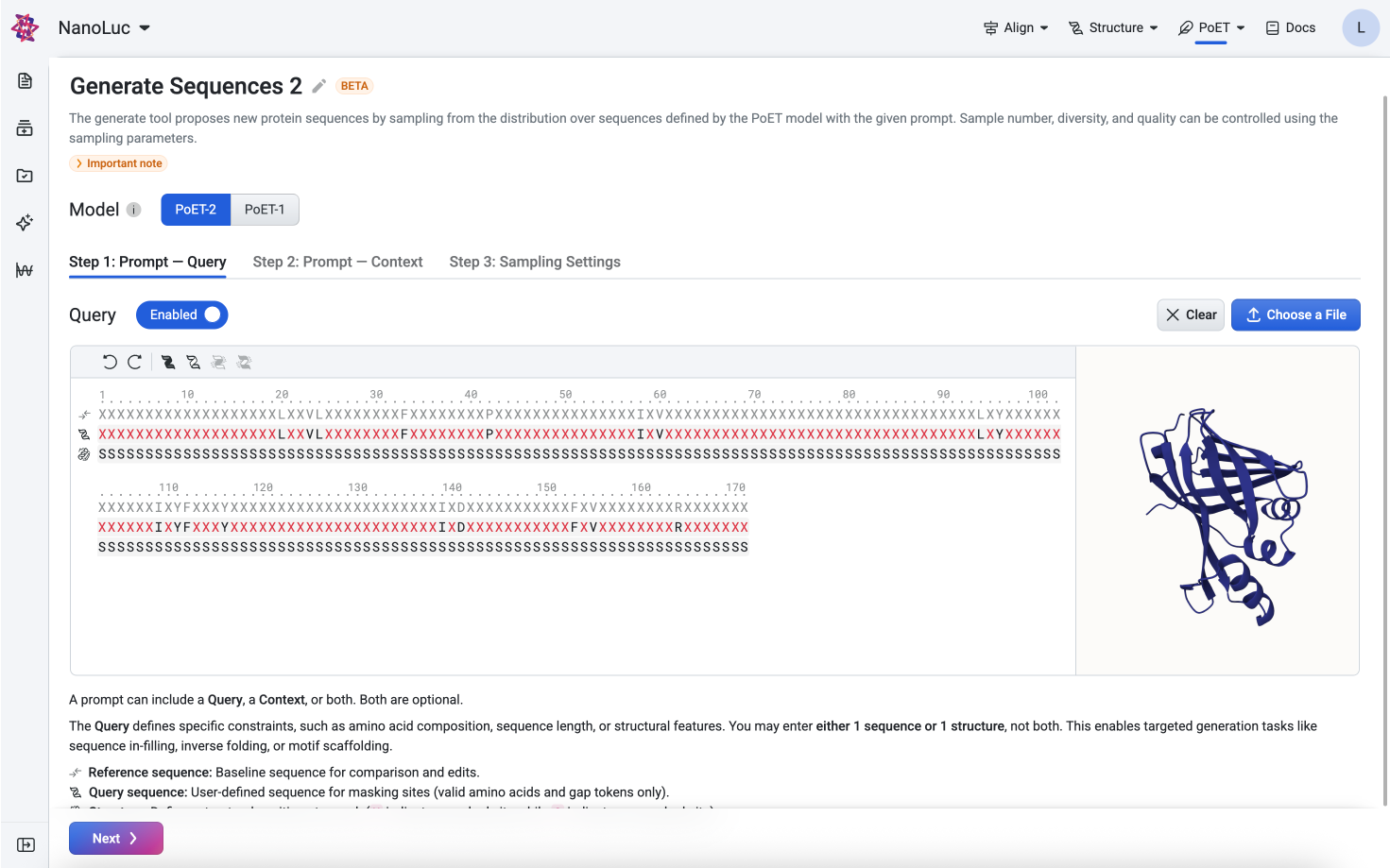Click the outlined sequence-mask toolbar icon
The height and width of the screenshot is (868, 1390).
click(x=194, y=362)
